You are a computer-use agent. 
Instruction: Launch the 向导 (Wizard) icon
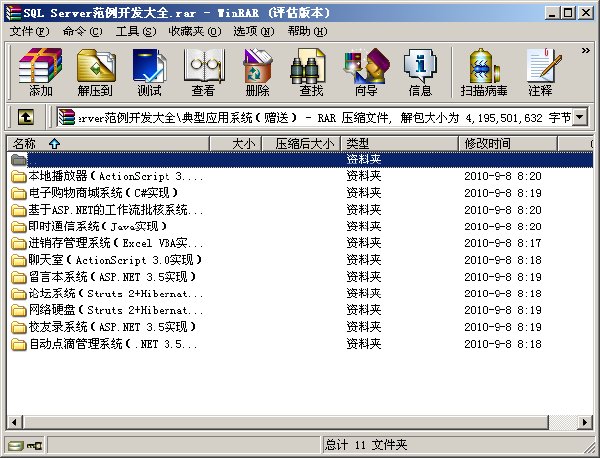pos(366,72)
